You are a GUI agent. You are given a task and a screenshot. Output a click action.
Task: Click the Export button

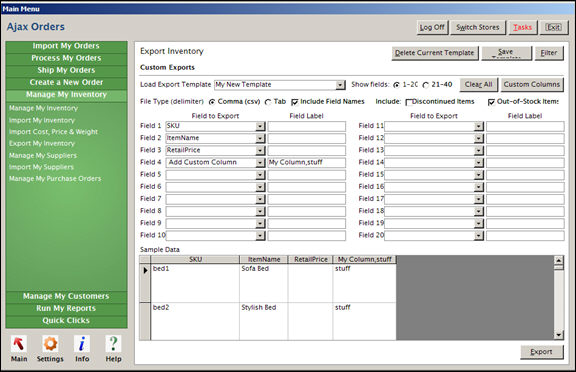(x=541, y=352)
